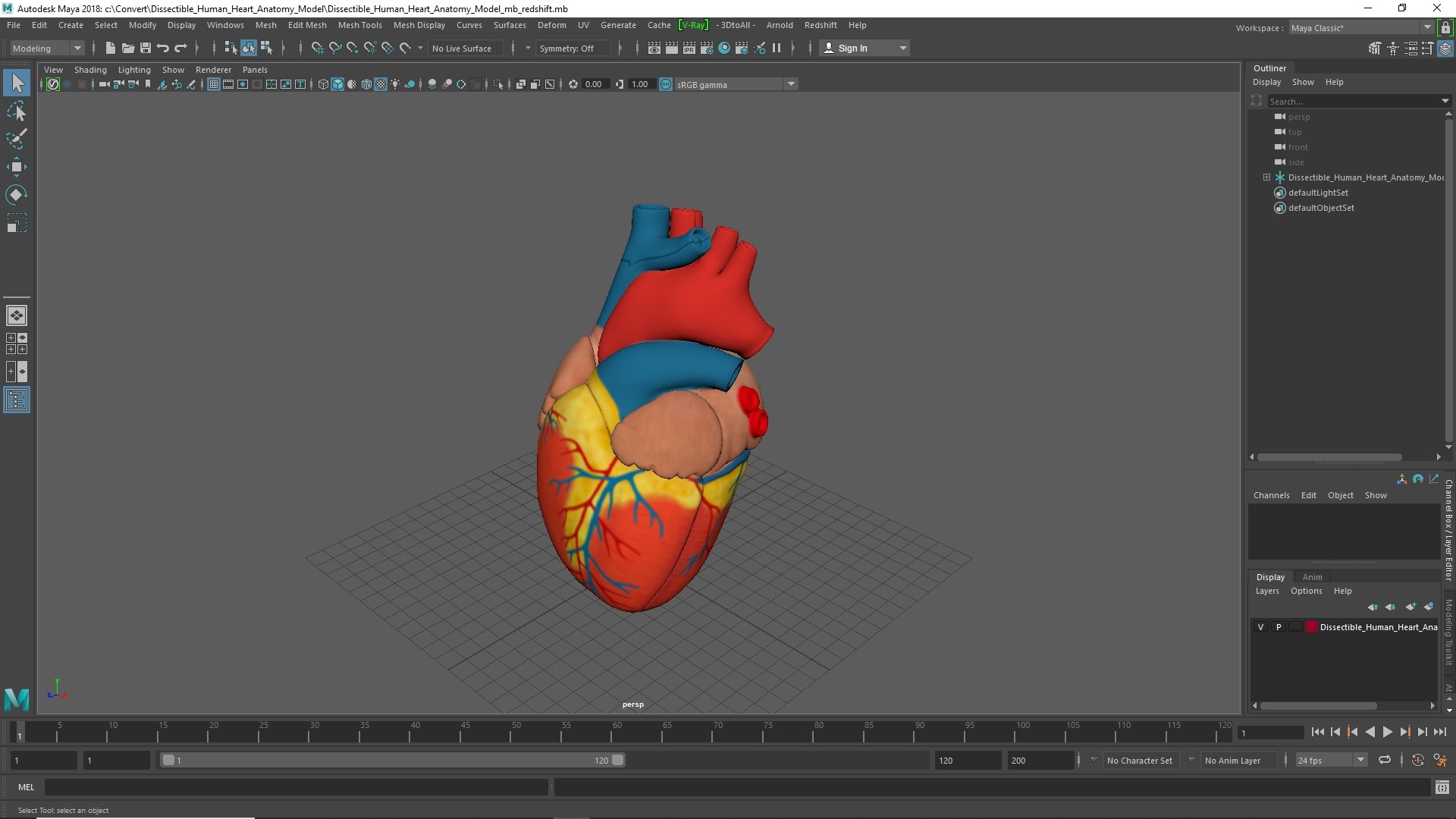Go to start of playback range
The height and width of the screenshot is (819, 1456).
tap(1317, 732)
